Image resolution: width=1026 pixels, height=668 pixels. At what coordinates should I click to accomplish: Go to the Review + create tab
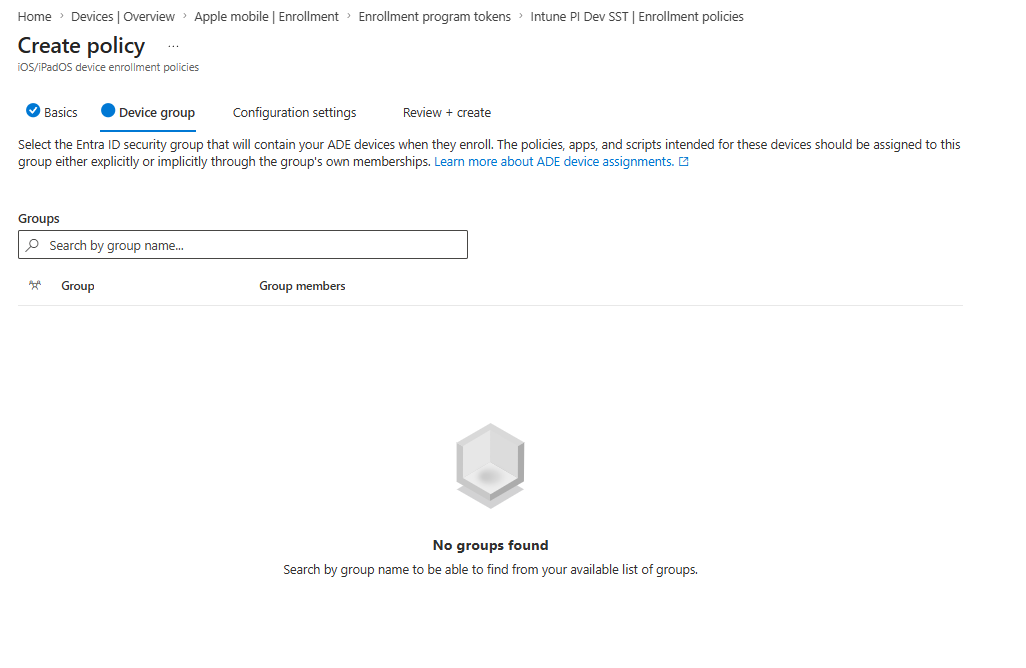point(447,113)
